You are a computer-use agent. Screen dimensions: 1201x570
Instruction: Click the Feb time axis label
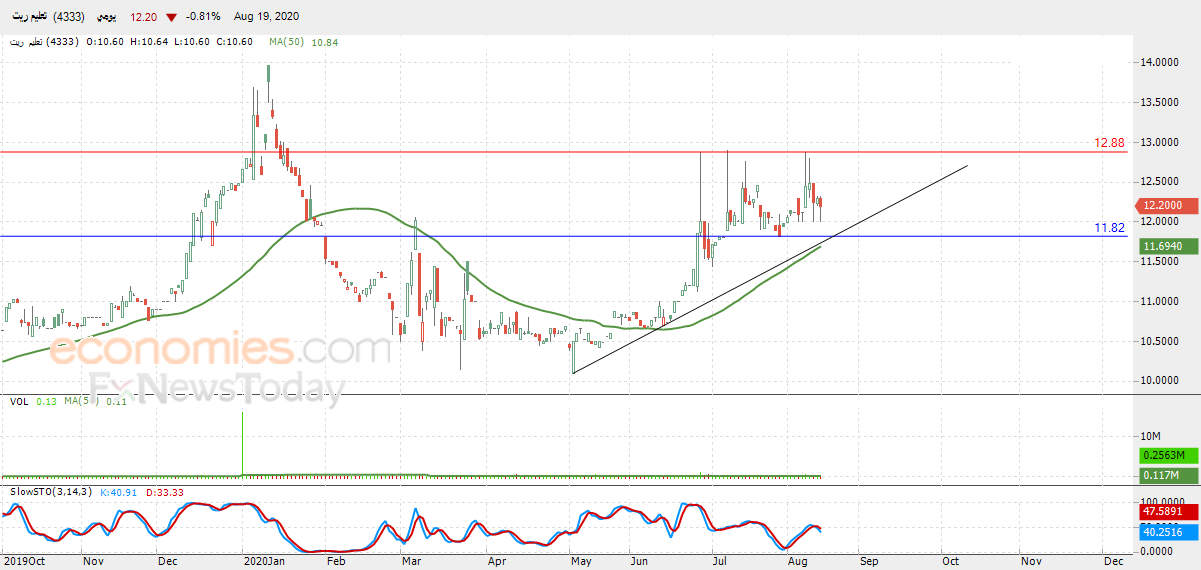tap(336, 562)
